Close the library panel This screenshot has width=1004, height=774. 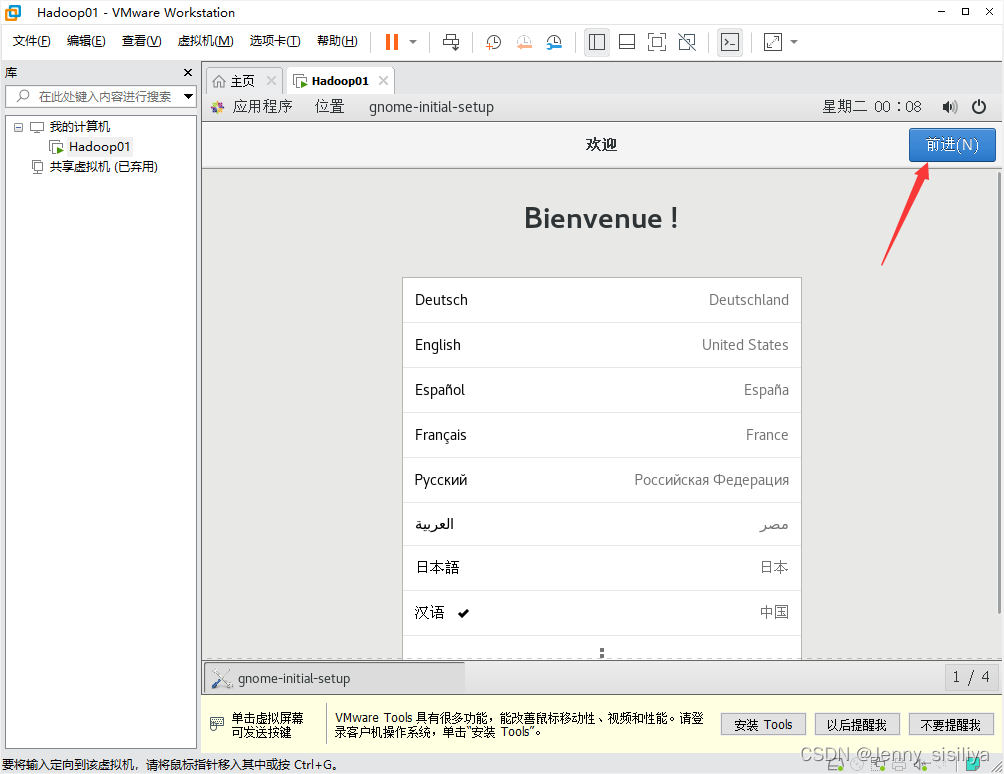188,72
